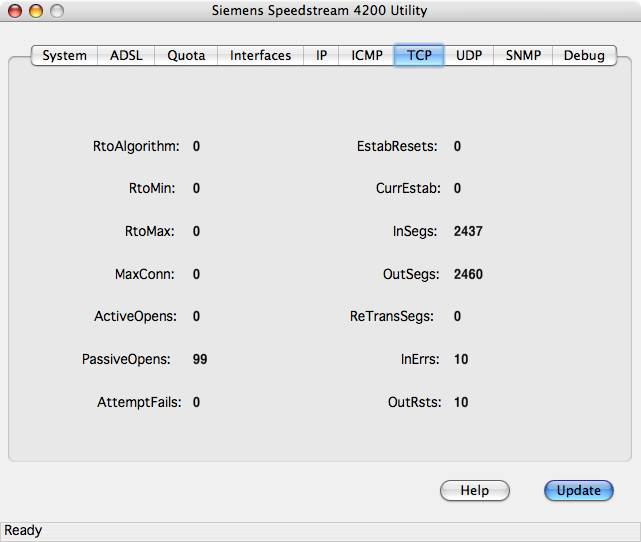The image size is (641, 542).
Task: Go to the Interfaces tab
Action: click(x=260, y=55)
